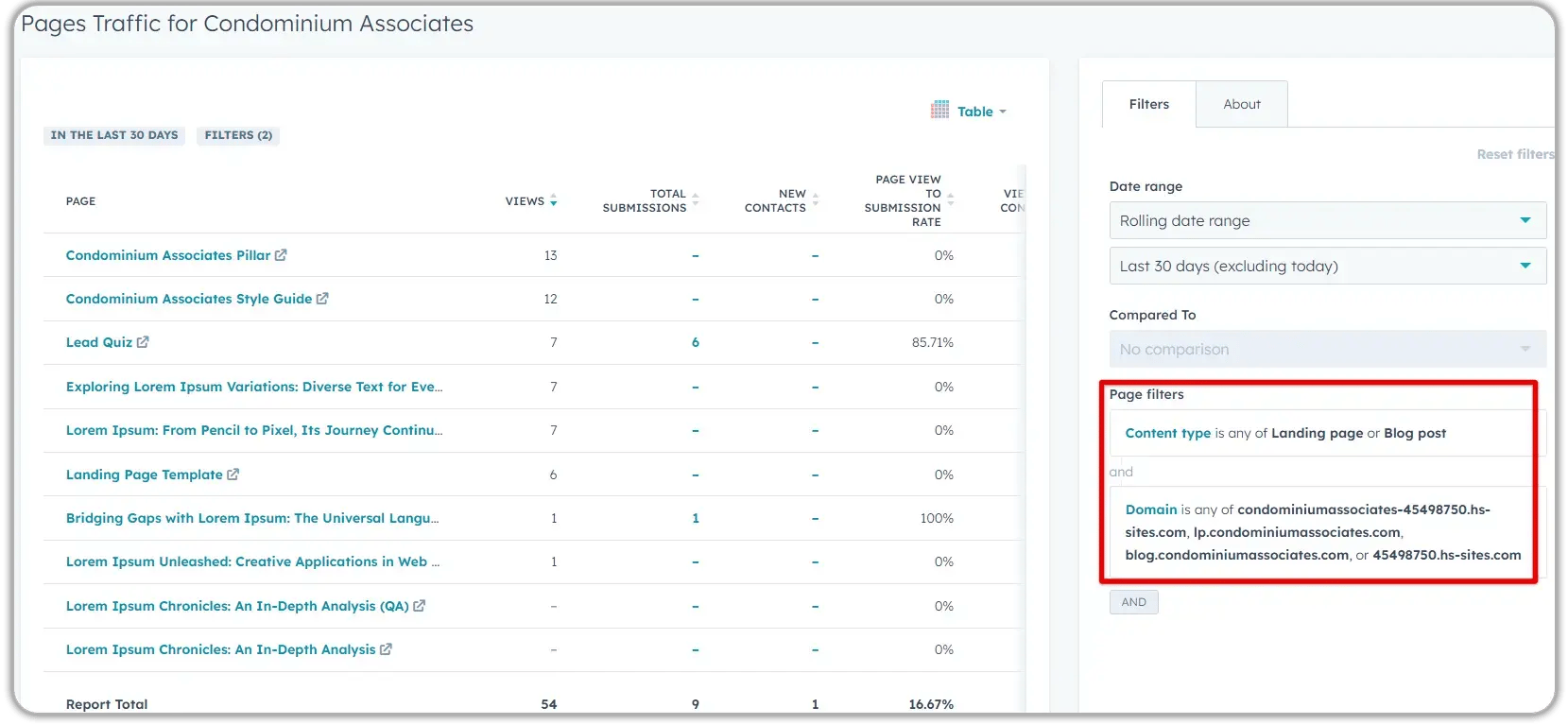Image resolution: width=1568 pixels, height=725 pixels.
Task: Open Lorem Ipsum Chronicles (QA) page link
Action: (x=237, y=606)
